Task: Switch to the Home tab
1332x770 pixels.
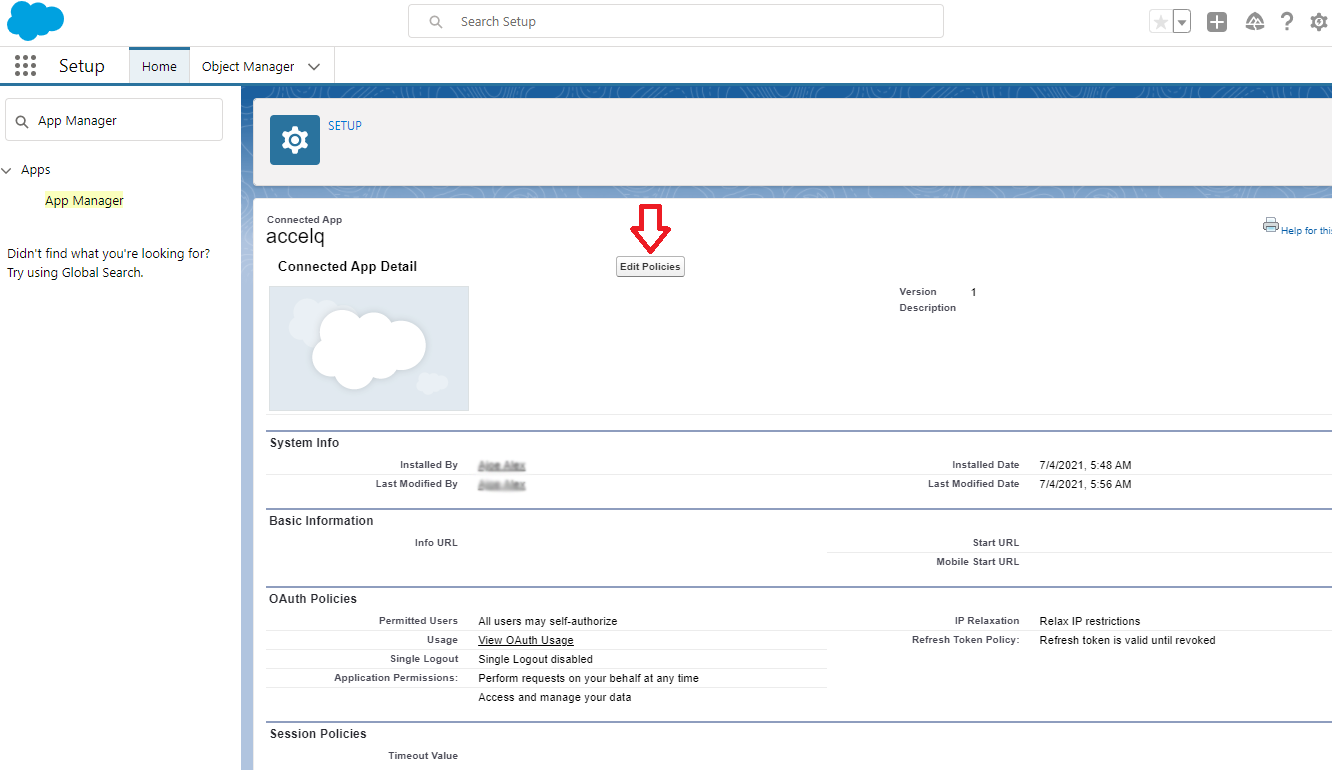Action: tap(159, 66)
